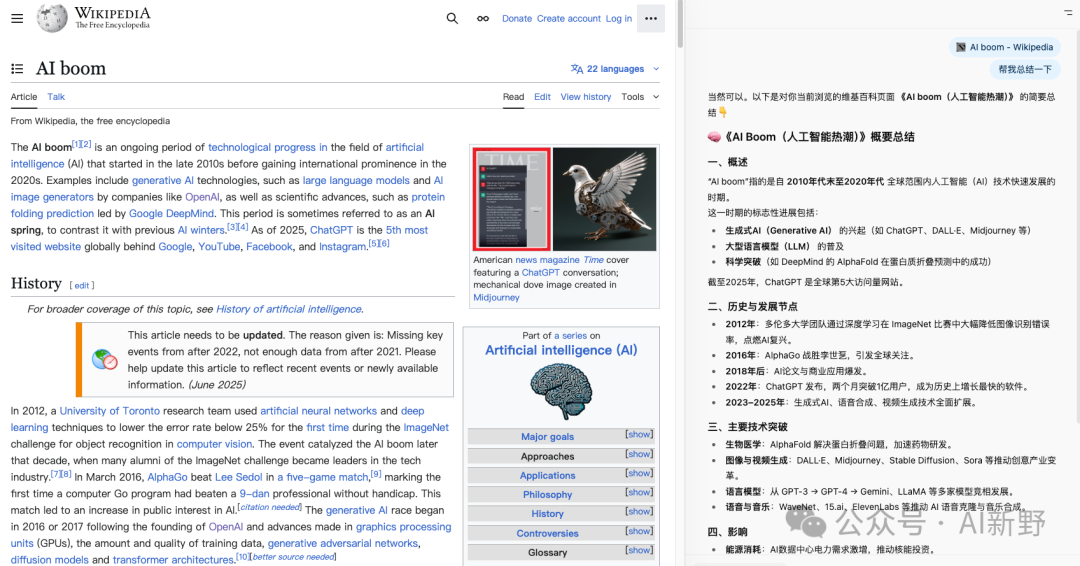Show the Glossary section

pyautogui.click(x=638, y=551)
